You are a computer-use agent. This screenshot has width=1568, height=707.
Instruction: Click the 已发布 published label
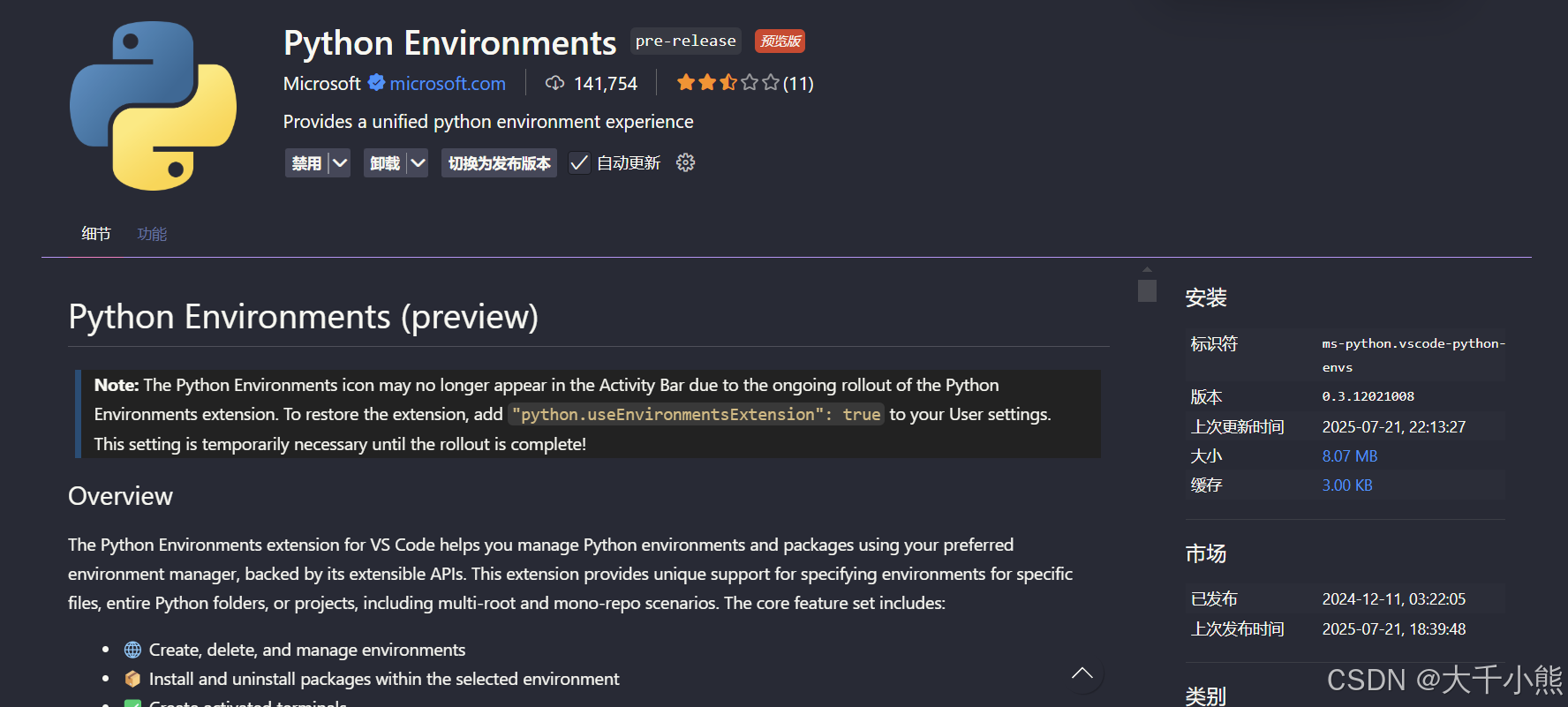[1214, 599]
